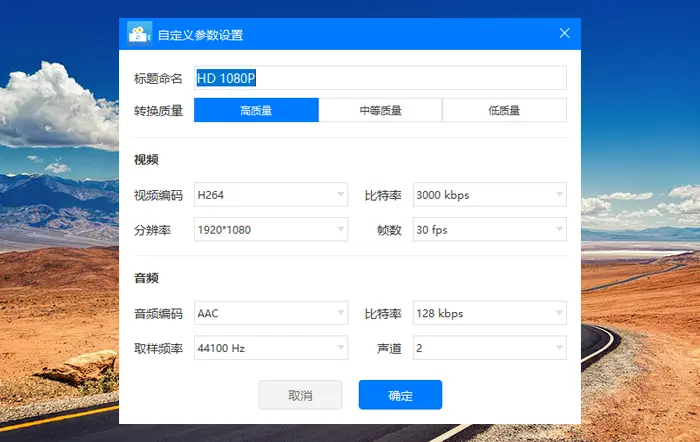
Task: Click the 取样频率 label
Action: pos(158,349)
